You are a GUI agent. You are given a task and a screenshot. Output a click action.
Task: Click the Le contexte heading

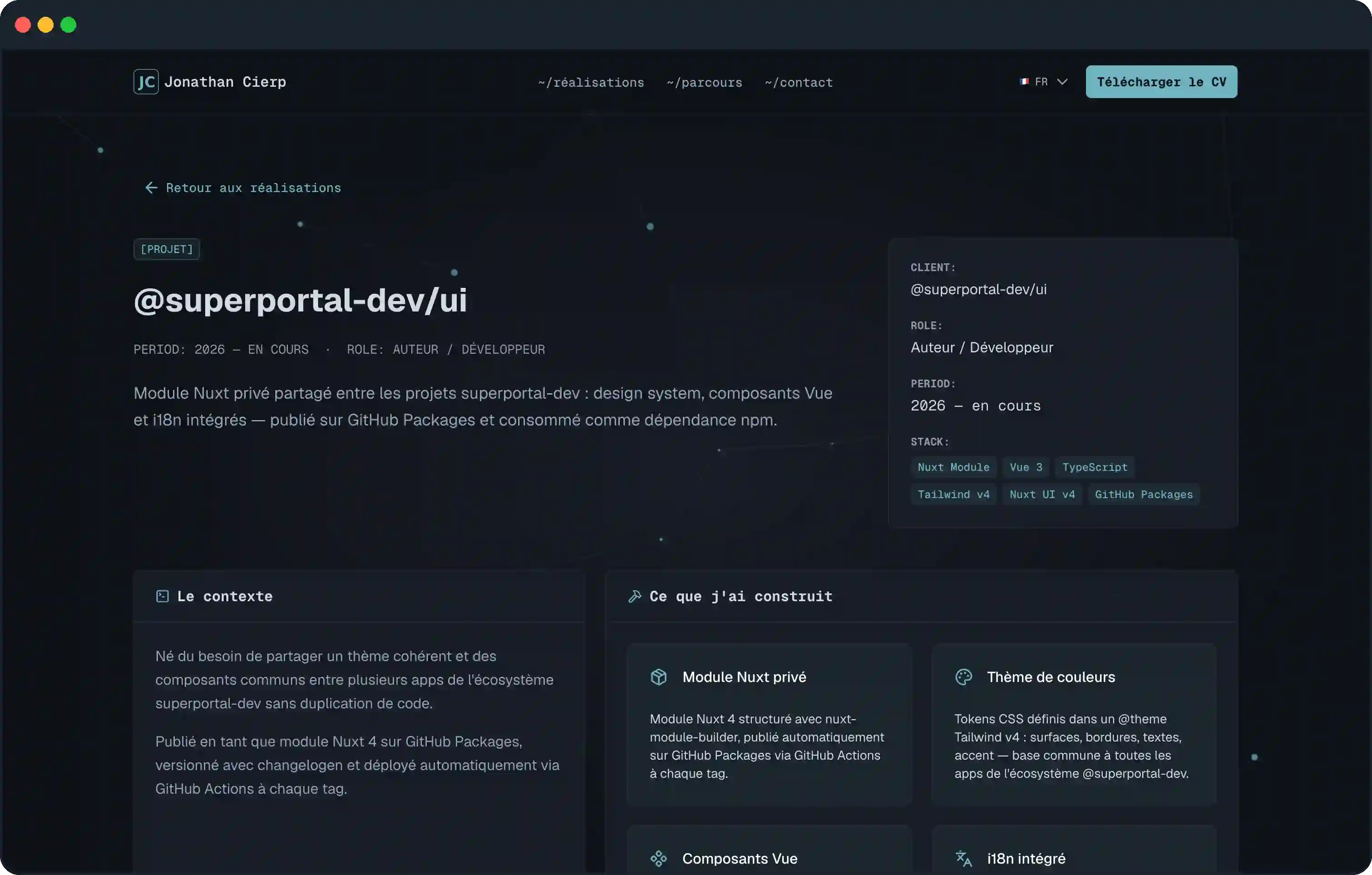(x=224, y=596)
